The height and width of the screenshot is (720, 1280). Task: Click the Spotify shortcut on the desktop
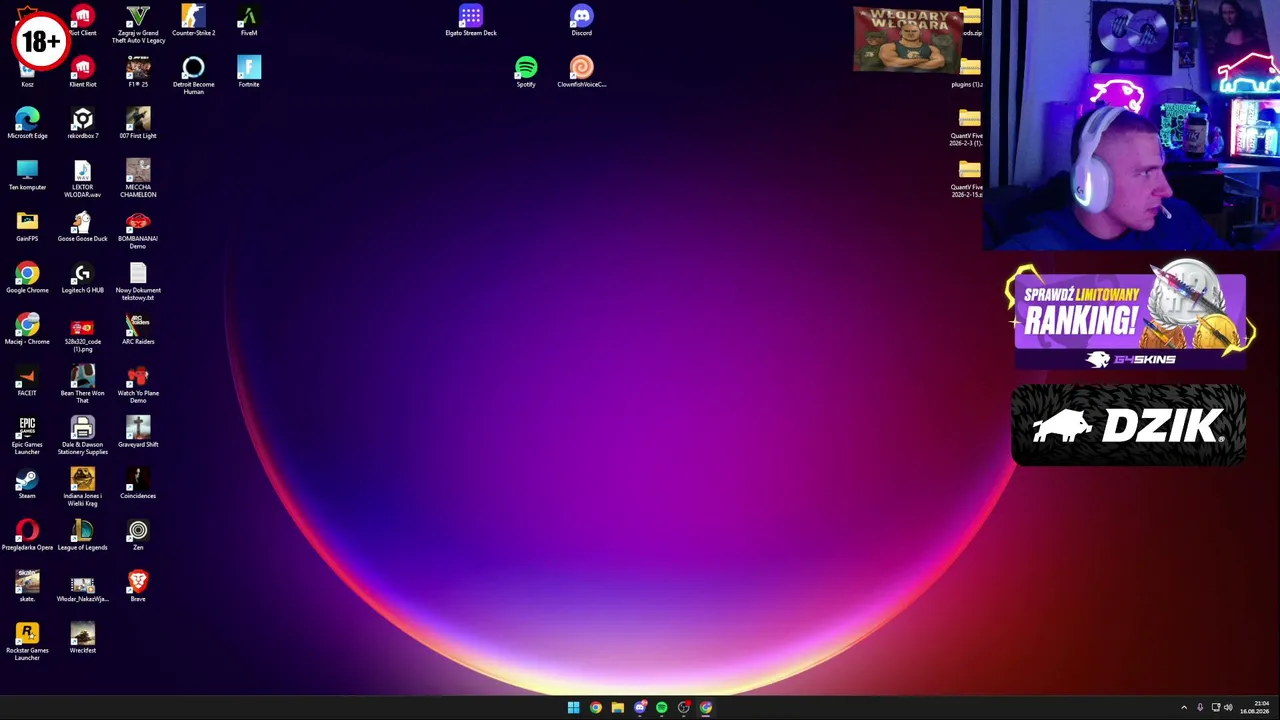(526, 72)
